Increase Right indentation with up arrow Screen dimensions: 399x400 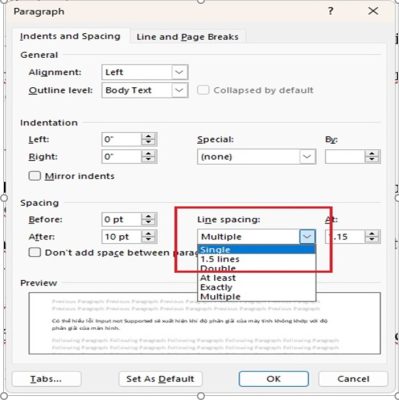tap(148, 153)
